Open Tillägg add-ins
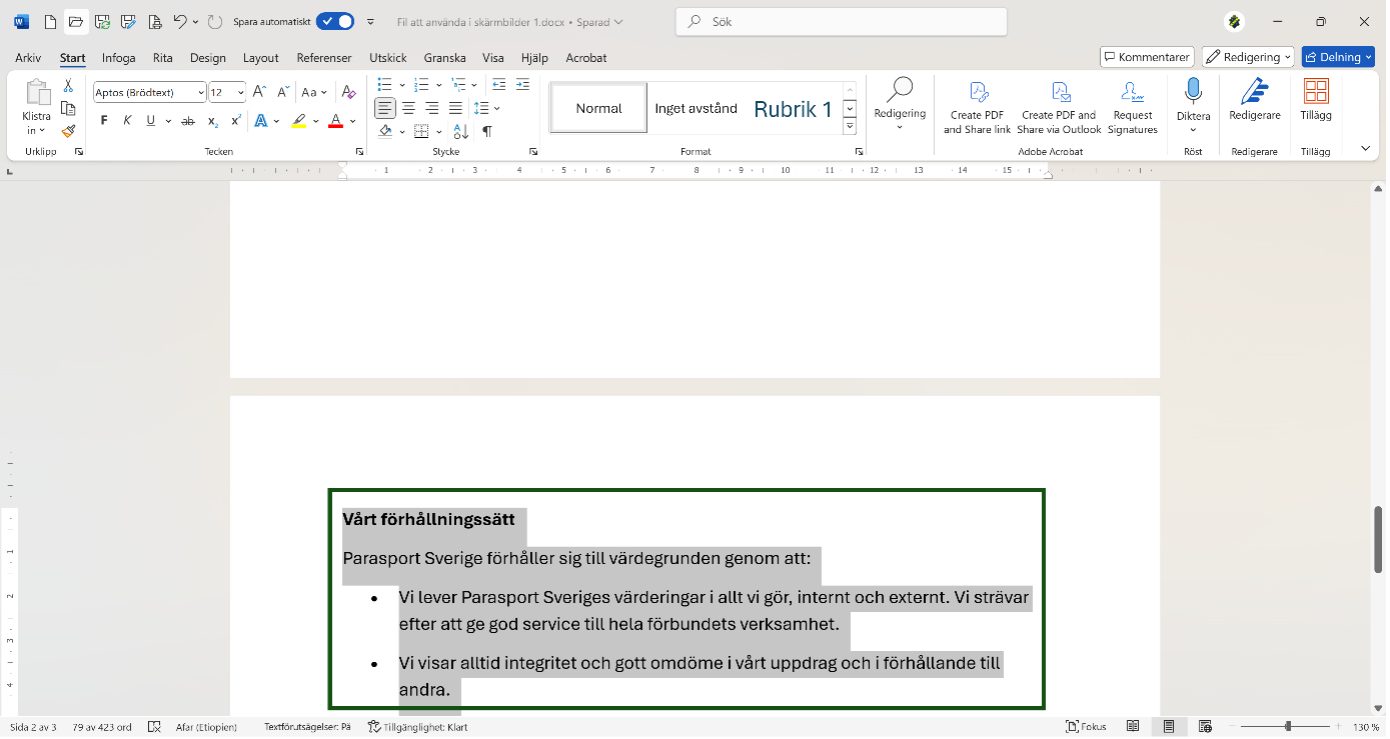Image resolution: width=1390 pixels, height=739 pixels. pos(1316,100)
